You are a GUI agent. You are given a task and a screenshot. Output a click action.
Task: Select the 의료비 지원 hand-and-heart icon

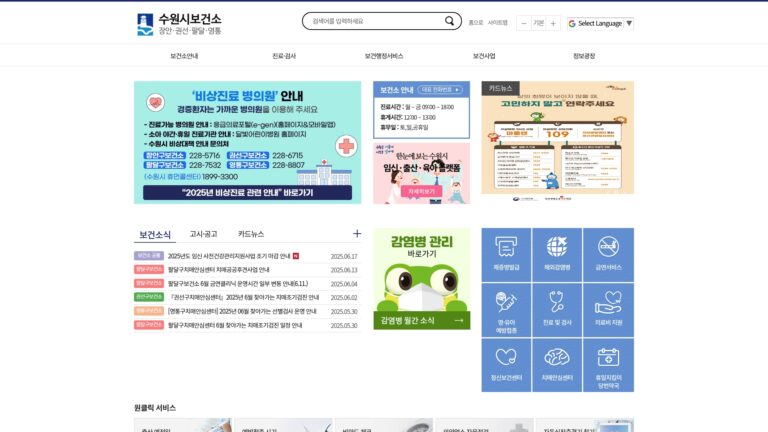pyautogui.click(x=608, y=310)
